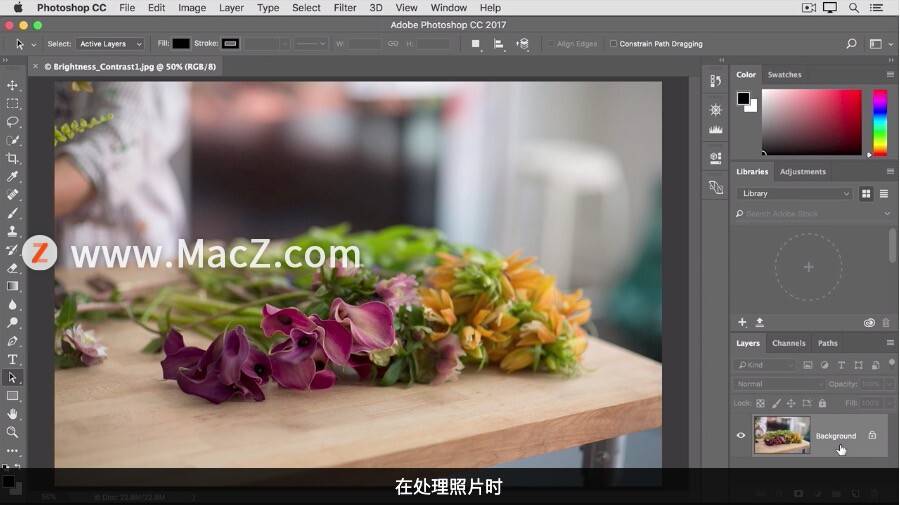Click the Background layer thumbnail
The height and width of the screenshot is (505, 900).
point(782,436)
